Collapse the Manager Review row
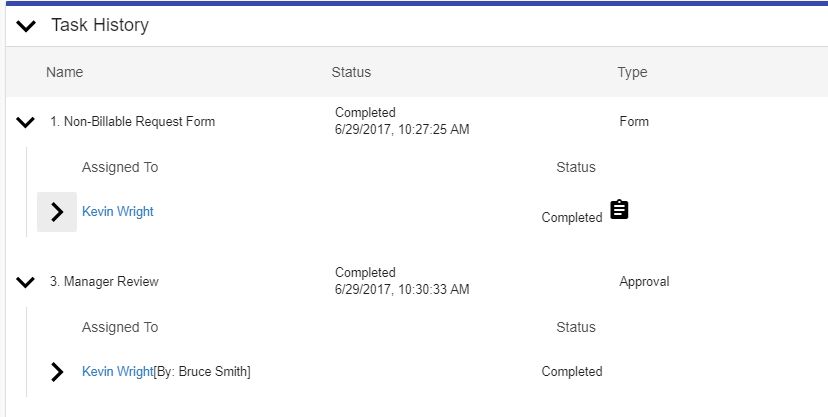Screen dimensions: 828x417 pos(25,282)
